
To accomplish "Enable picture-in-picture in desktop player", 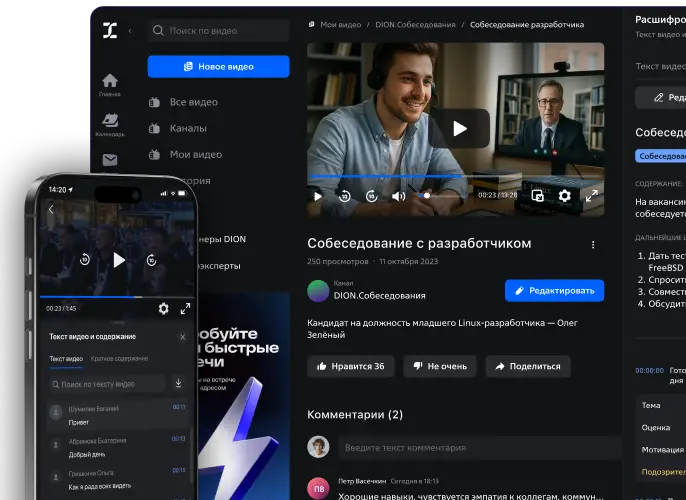I will [537, 196].
